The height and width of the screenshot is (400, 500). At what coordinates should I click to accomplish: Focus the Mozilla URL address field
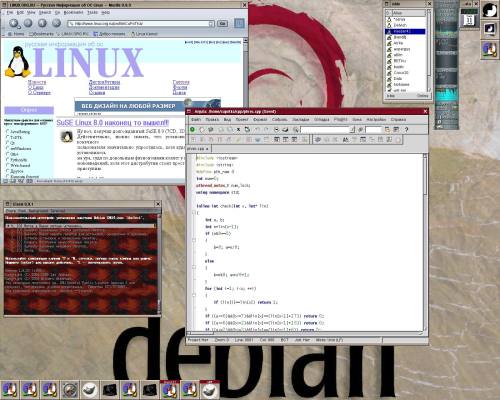pyautogui.click(x=139, y=24)
